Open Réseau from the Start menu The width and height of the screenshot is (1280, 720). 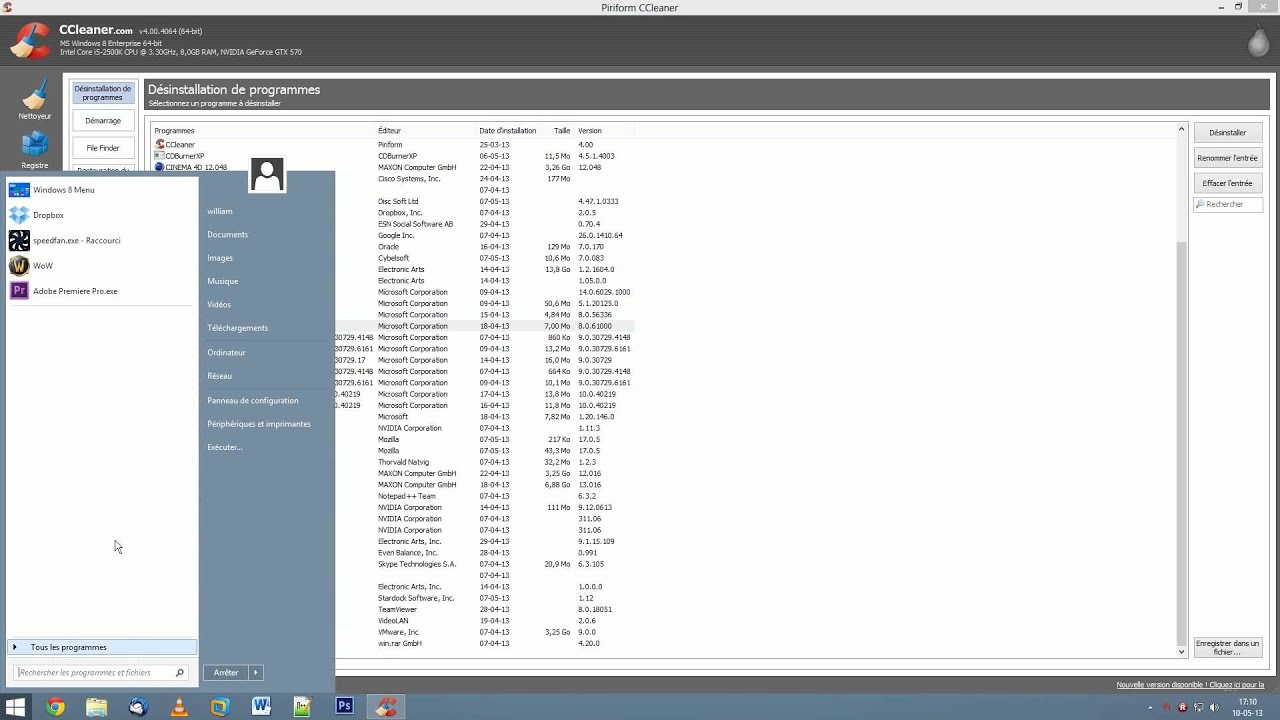pyautogui.click(x=220, y=376)
